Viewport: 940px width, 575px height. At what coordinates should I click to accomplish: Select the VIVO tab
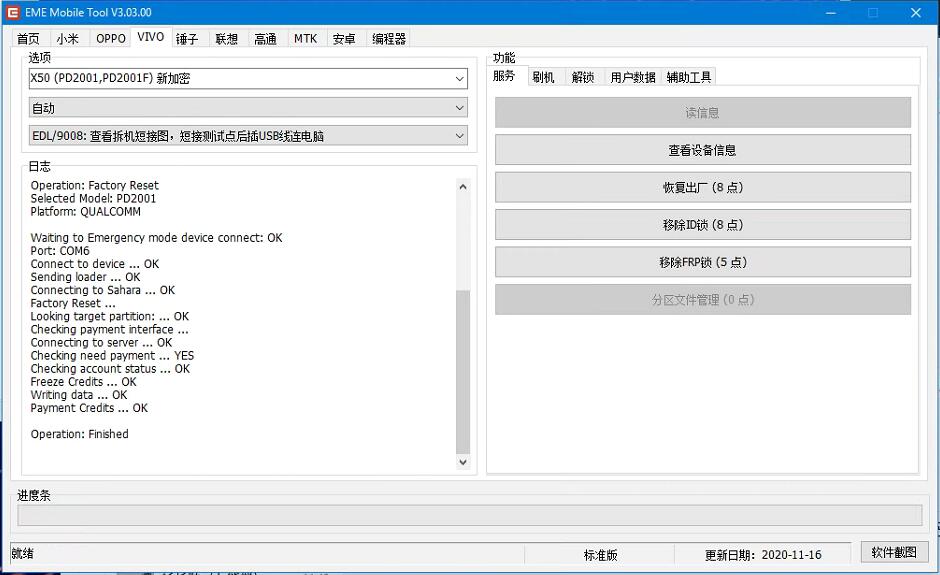[150, 37]
